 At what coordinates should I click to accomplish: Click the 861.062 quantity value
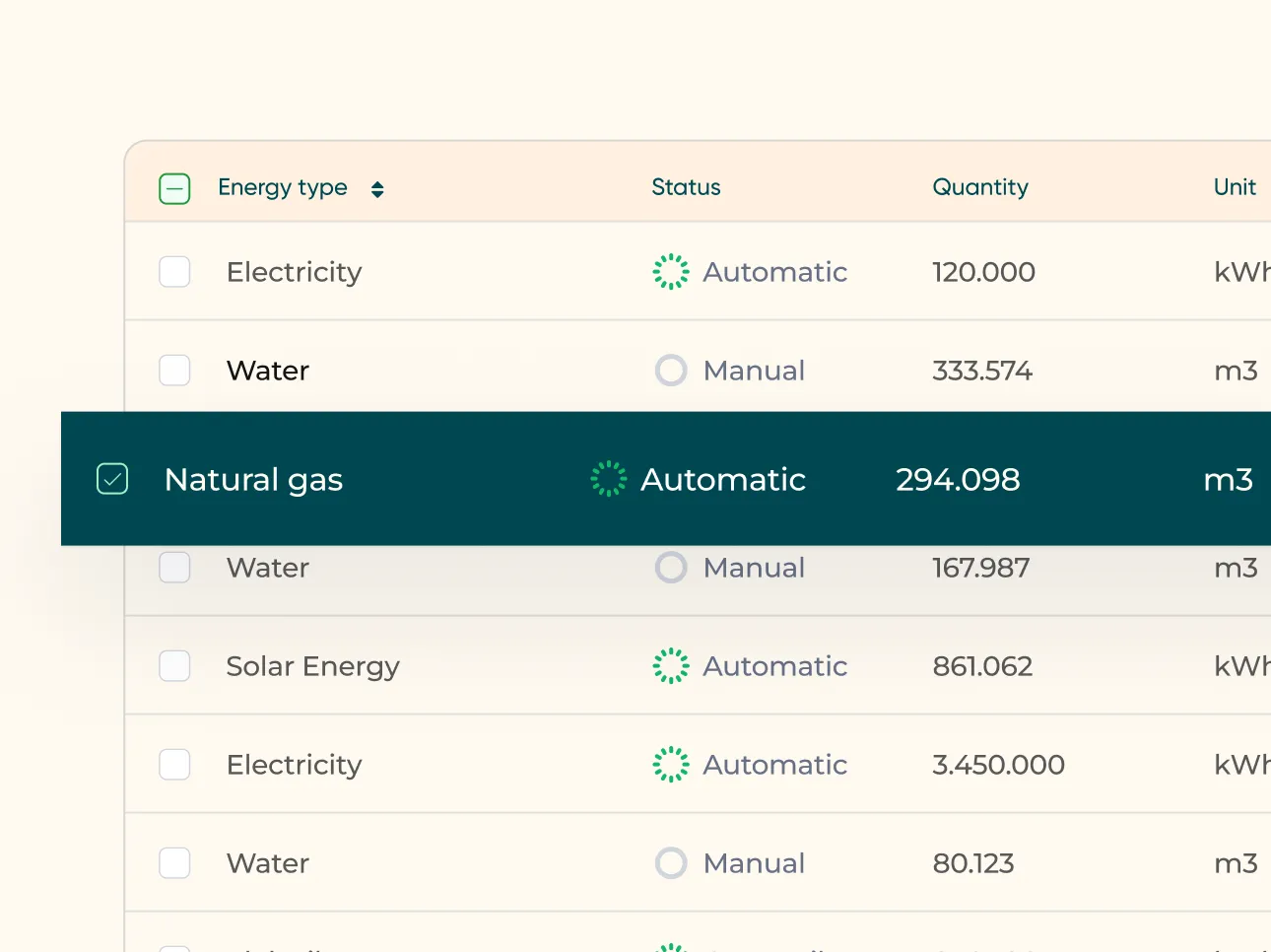click(x=982, y=666)
